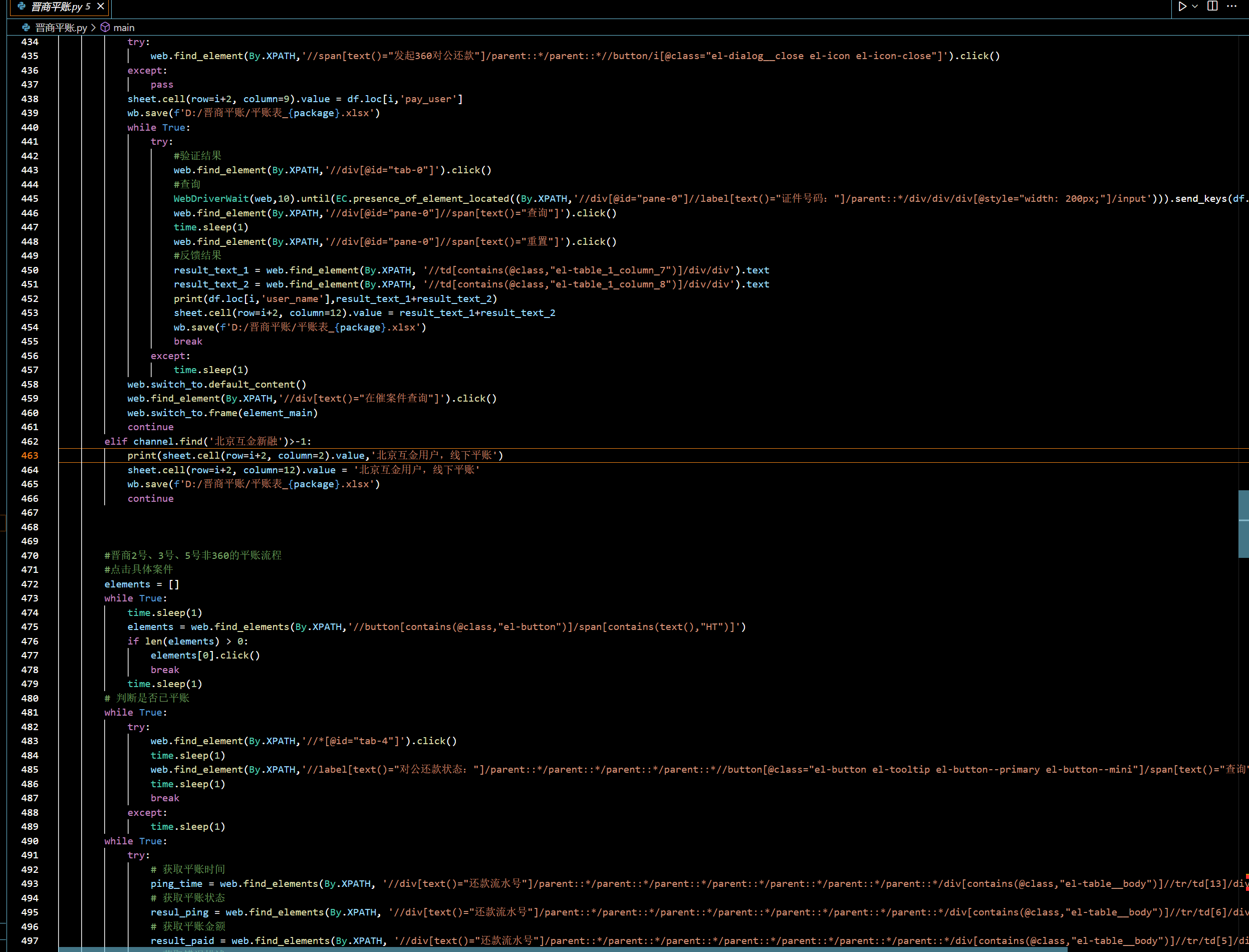Open the run options dropdown chevron
This screenshot has height=952, width=1249.
click(x=1195, y=7)
